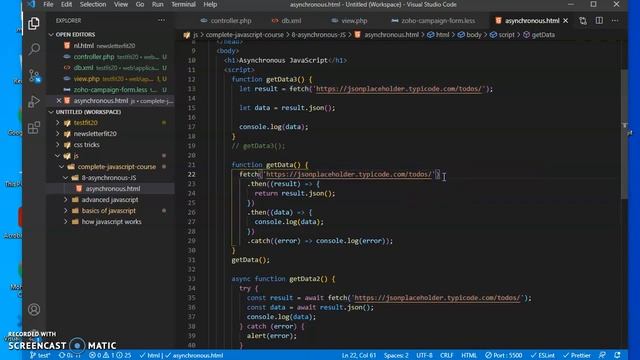Open the Source Control view

(x=34, y=76)
